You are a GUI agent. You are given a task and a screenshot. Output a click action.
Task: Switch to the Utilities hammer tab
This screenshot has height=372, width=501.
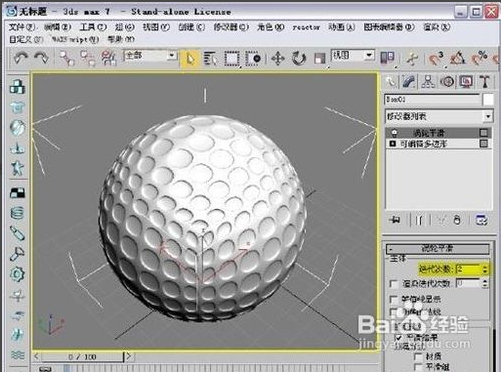[x=485, y=81]
